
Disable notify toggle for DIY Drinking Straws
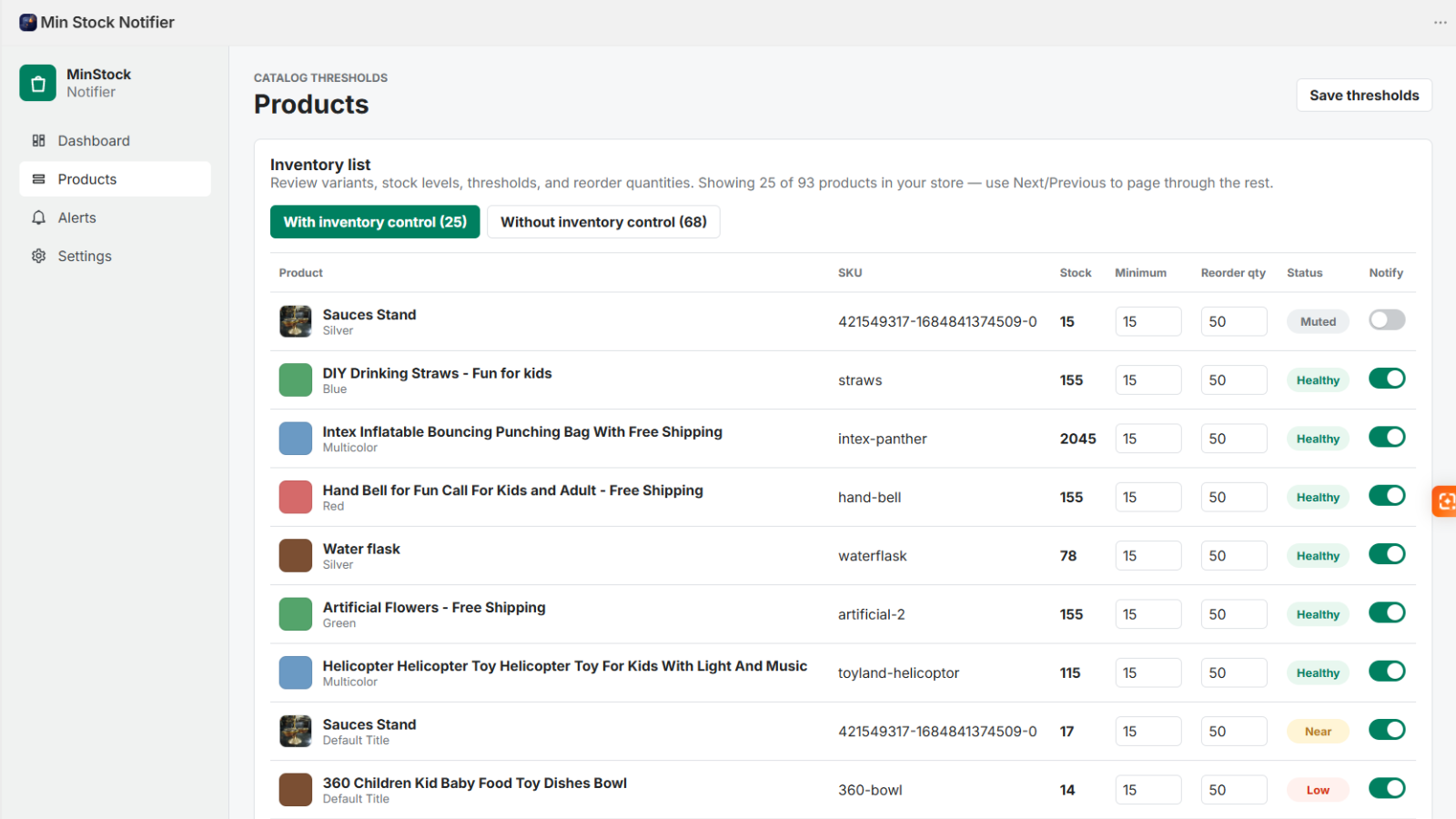[x=1387, y=379]
